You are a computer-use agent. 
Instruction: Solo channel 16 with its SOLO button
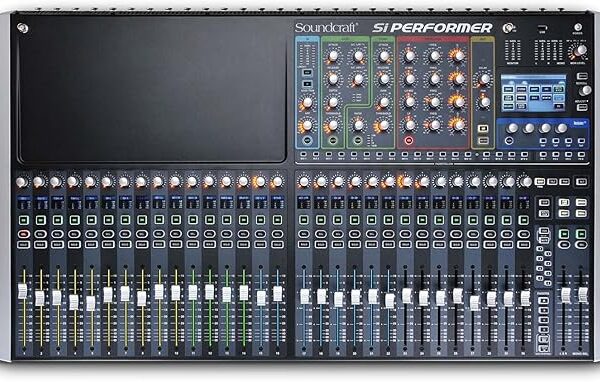pyautogui.click(x=277, y=245)
